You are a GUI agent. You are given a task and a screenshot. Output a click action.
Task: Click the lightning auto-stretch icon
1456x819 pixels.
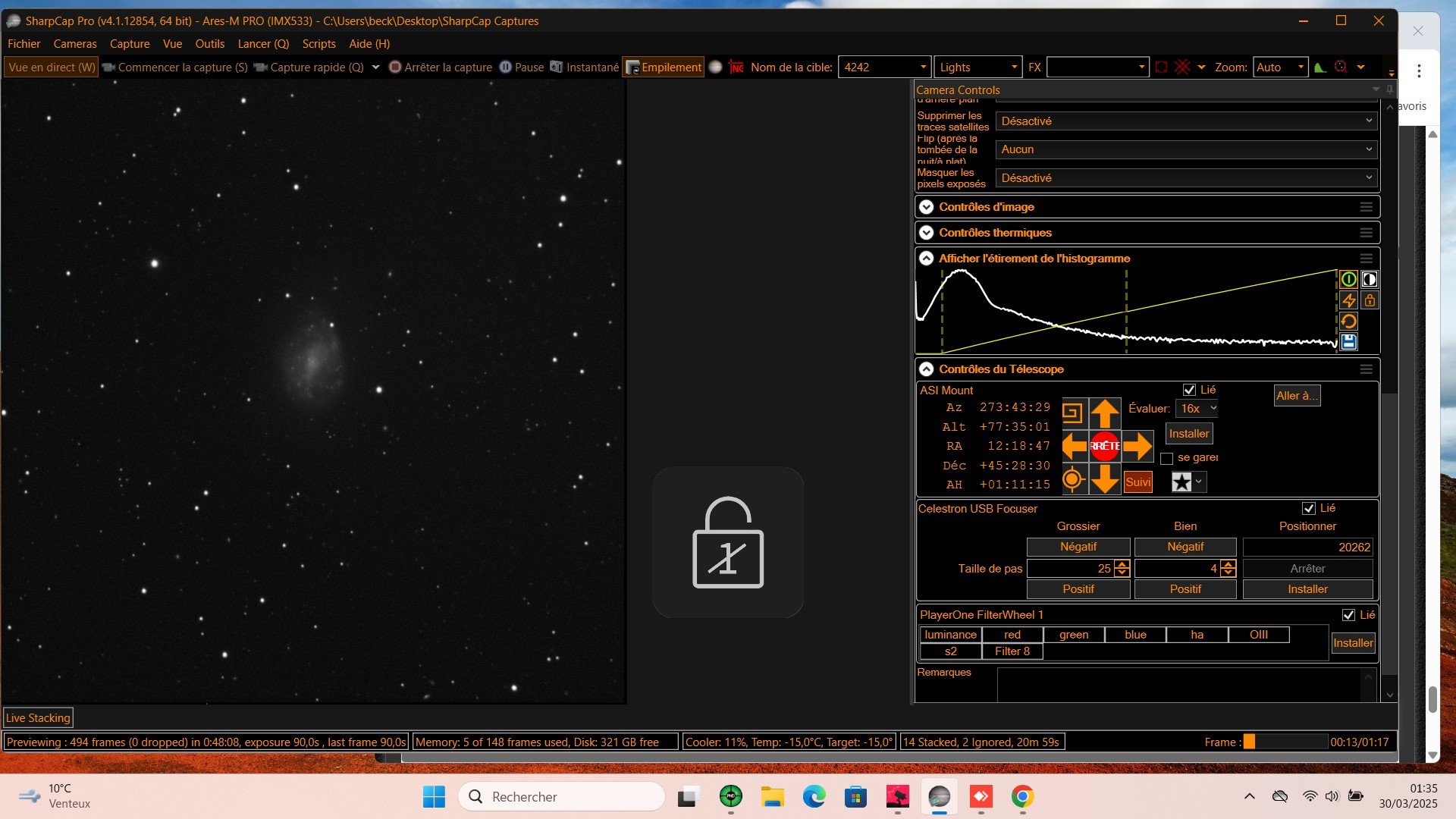click(x=1348, y=300)
